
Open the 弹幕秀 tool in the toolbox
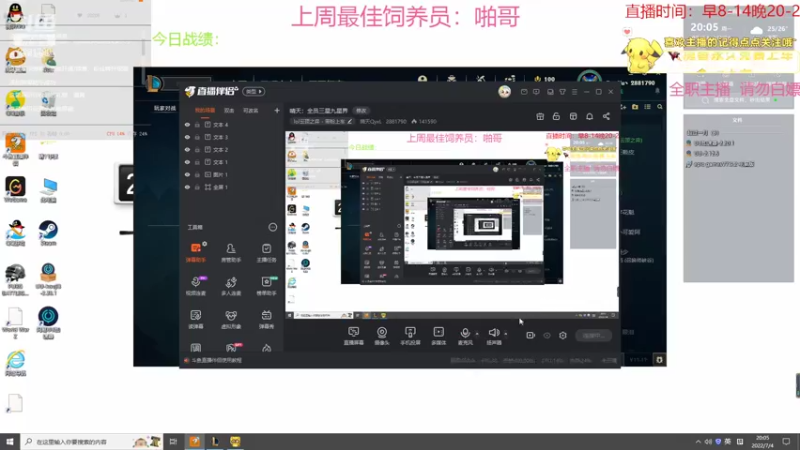coord(266,319)
